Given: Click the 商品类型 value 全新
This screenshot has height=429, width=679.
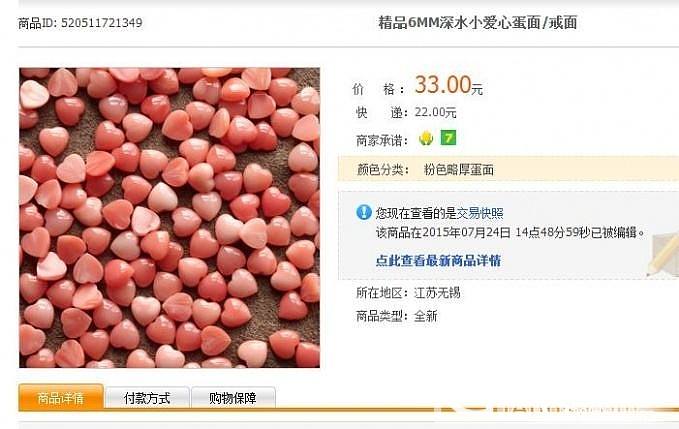Looking at the screenshot, I should pos(426,316).
